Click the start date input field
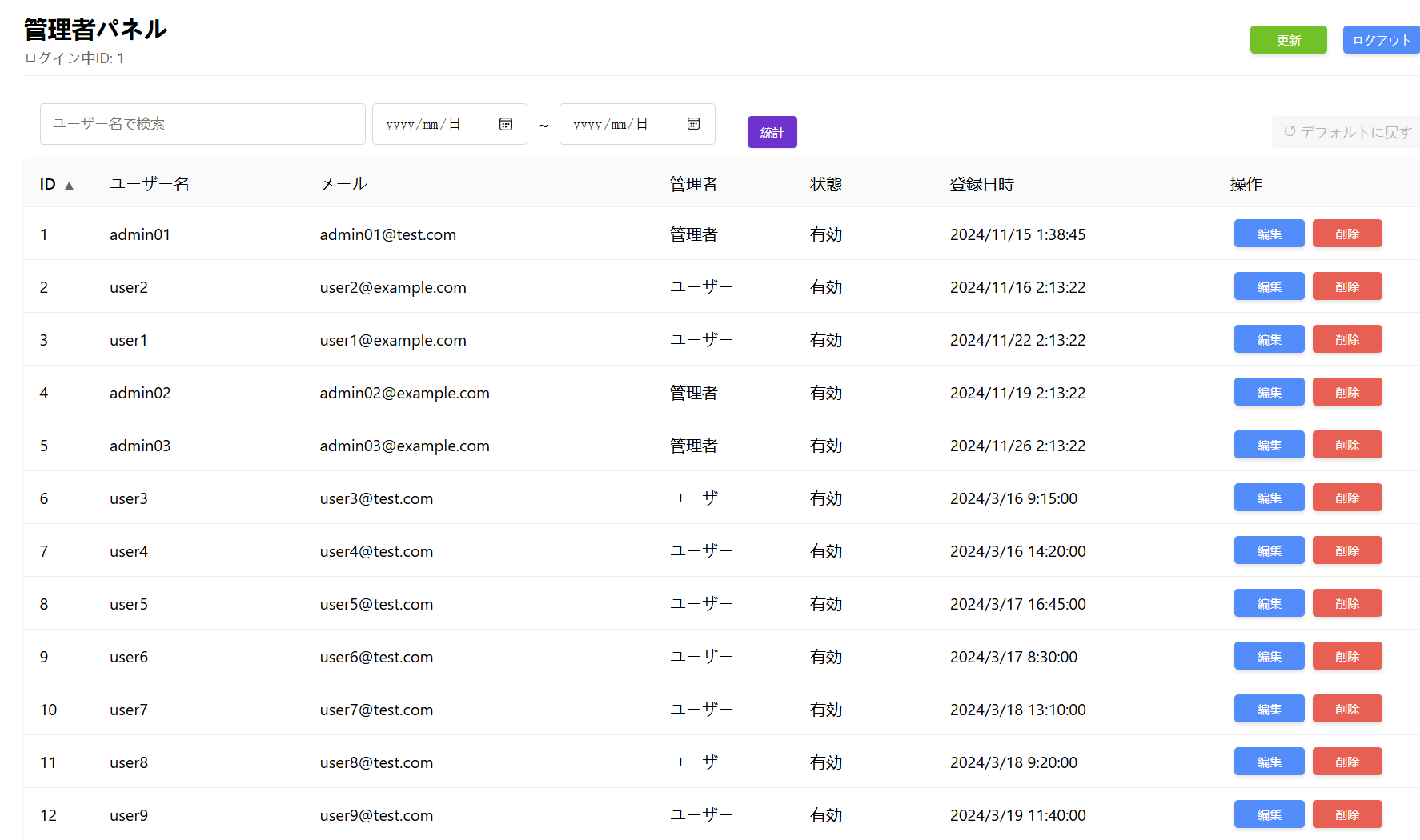Screen dimensions: 1420x840 (449, 124)
